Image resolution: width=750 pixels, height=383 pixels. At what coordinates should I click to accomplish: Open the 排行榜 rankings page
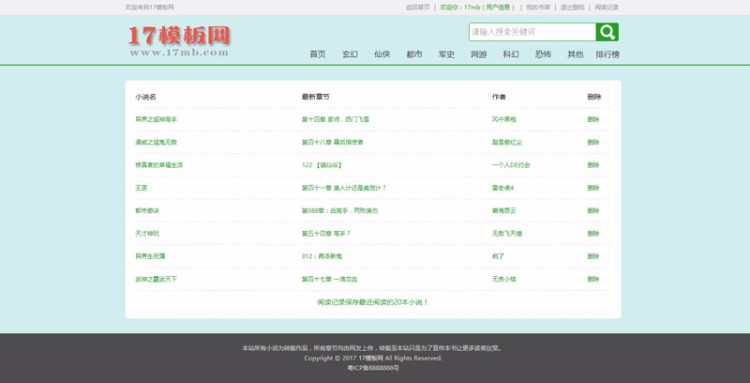click(607, 55)
